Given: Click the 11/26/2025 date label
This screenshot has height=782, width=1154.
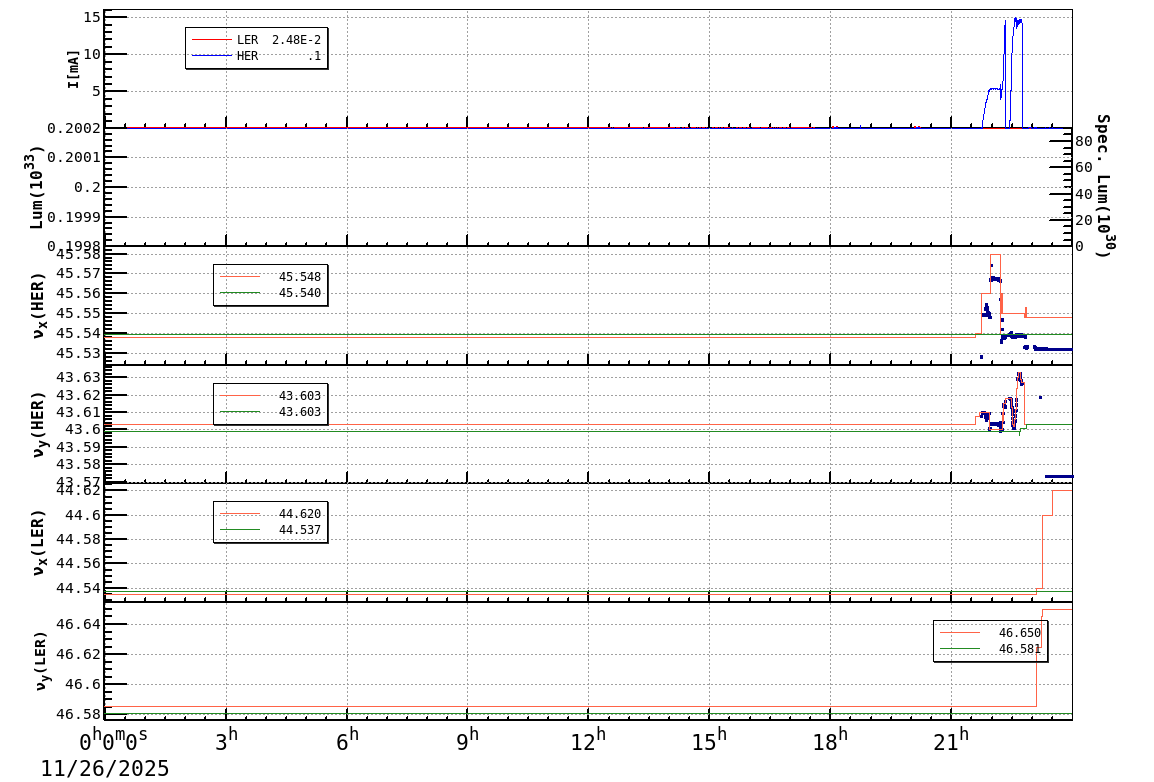Looking at the screenshot, I should point(105,768).
